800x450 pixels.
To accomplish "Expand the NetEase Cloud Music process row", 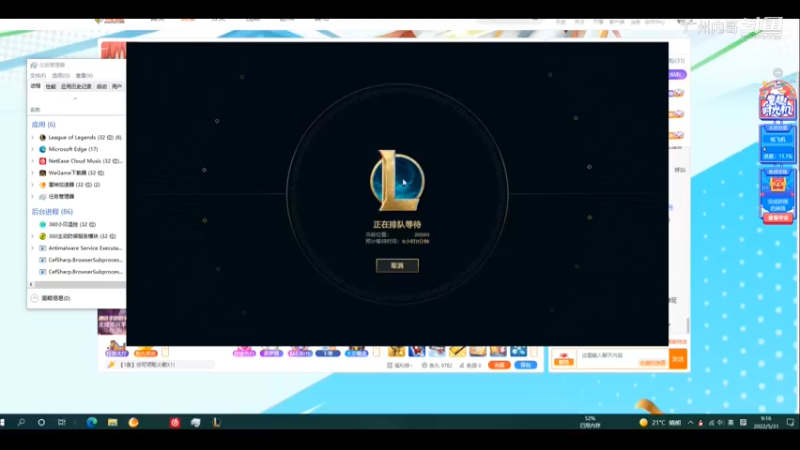I will click(33, 161).
